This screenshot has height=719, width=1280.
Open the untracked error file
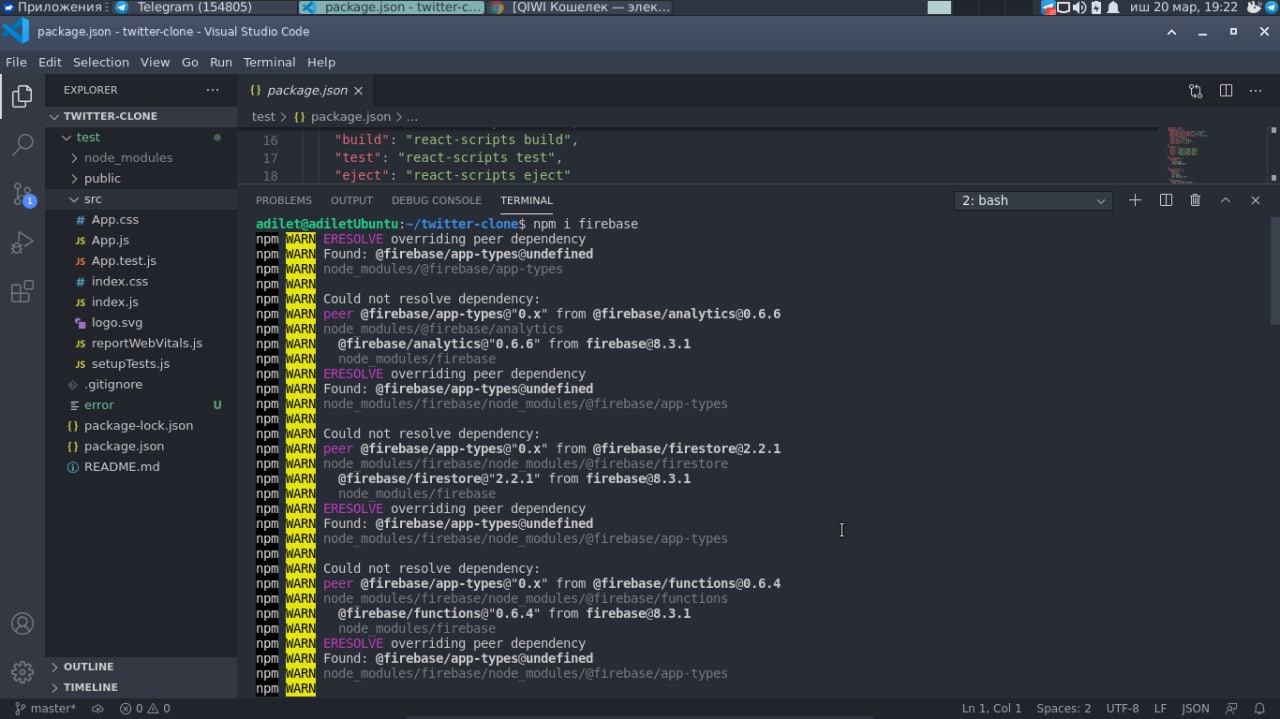98,405
